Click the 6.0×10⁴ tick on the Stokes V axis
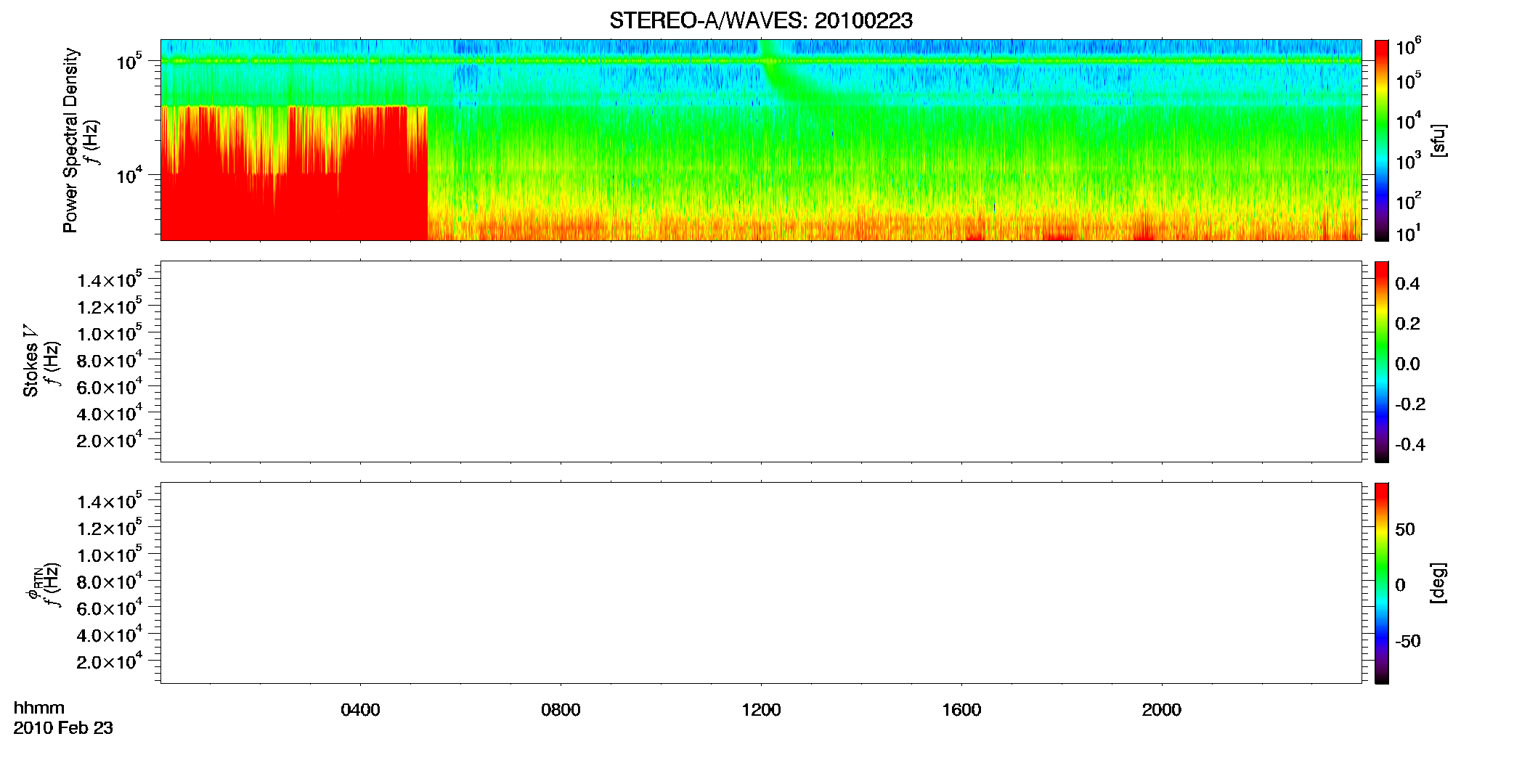Viewport: 1522px width, 784px height. tap(110, 387)
